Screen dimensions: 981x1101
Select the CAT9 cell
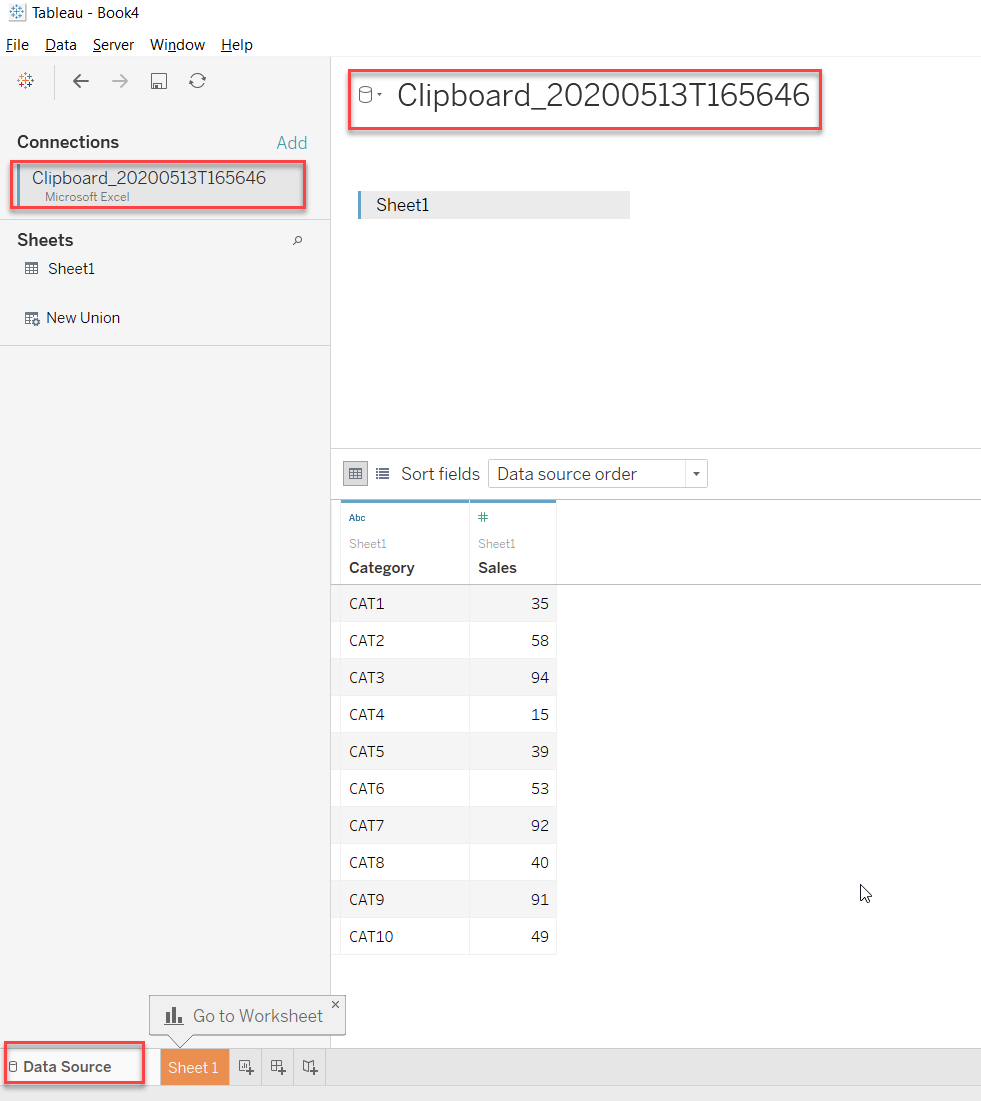(405, 899)
